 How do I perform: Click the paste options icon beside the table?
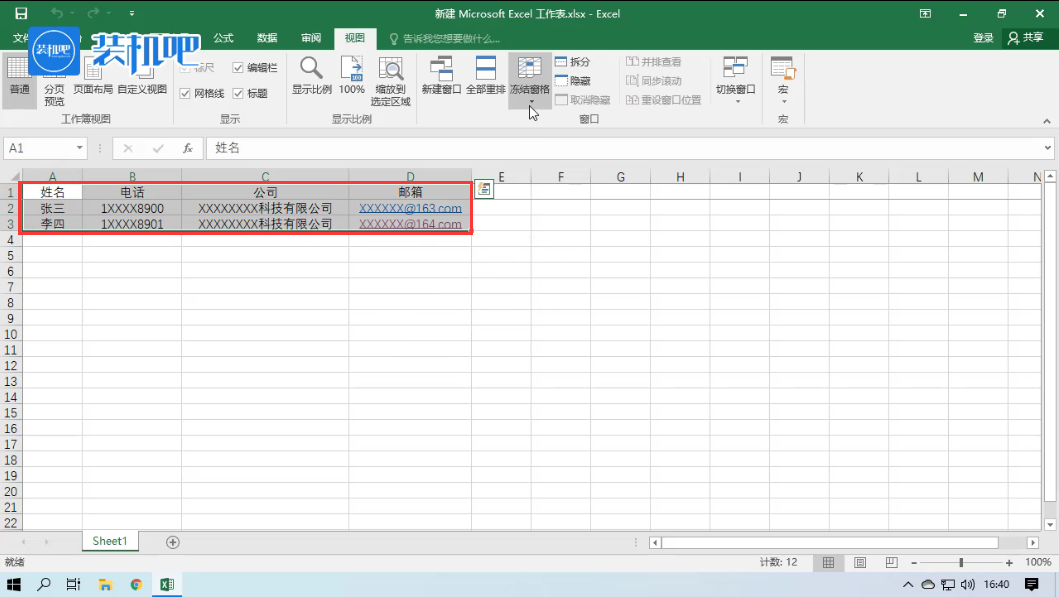tap(483, 190)
